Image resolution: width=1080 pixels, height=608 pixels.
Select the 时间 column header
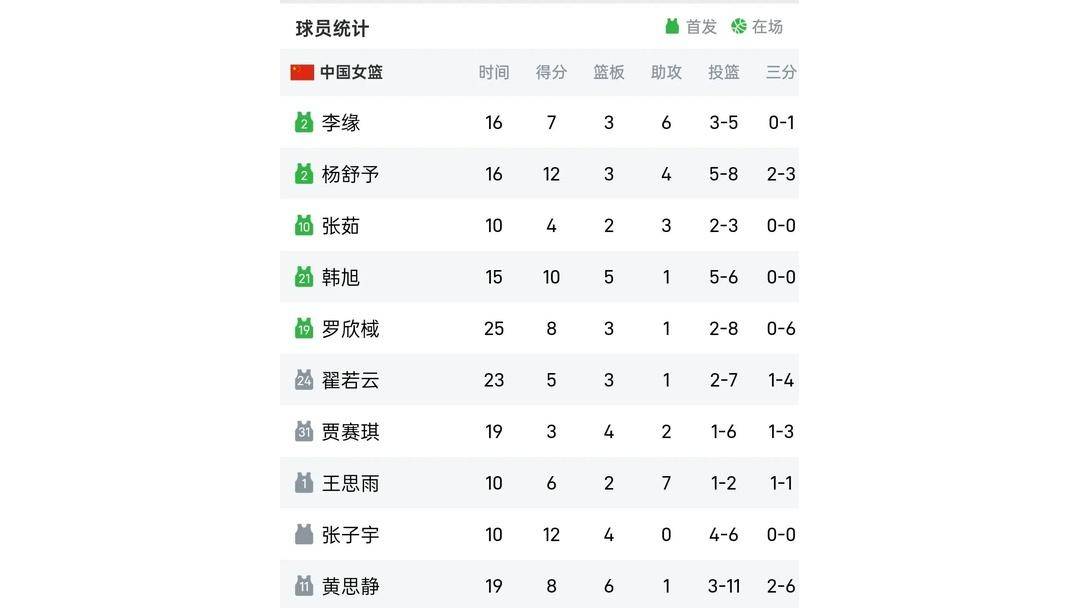(494, 72)
